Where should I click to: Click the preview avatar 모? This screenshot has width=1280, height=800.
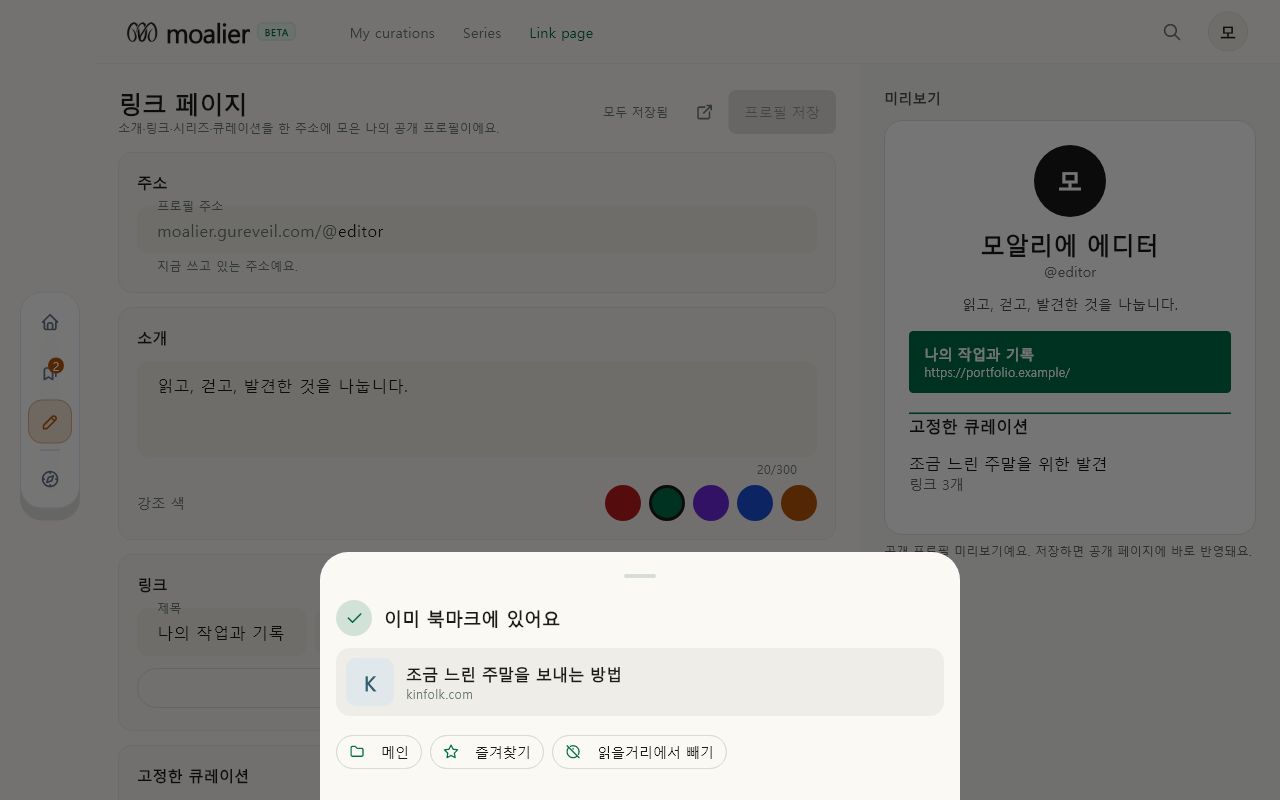(x=1070, y=181)
